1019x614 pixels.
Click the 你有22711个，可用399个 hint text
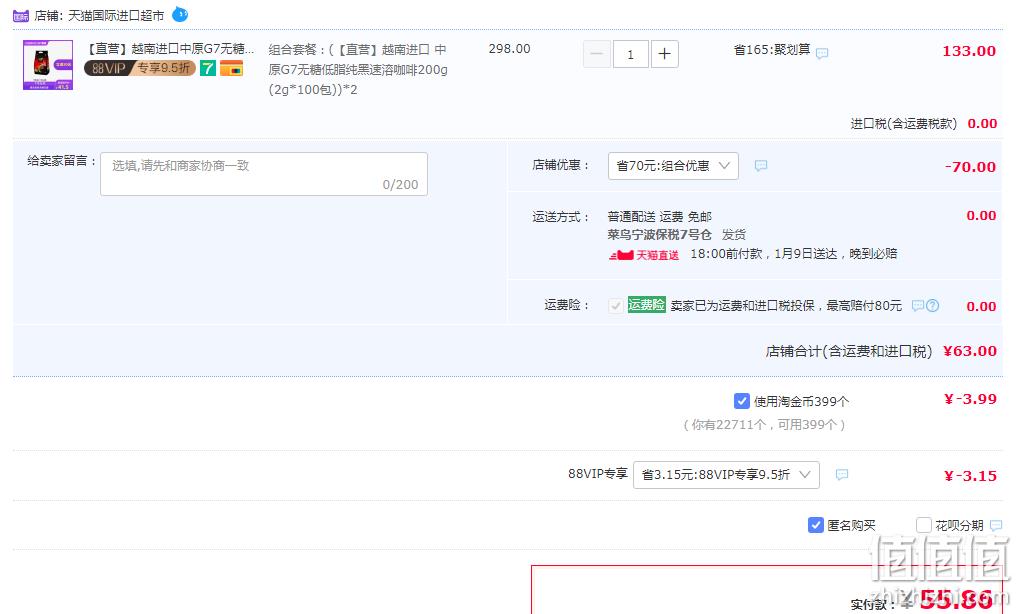764,425
